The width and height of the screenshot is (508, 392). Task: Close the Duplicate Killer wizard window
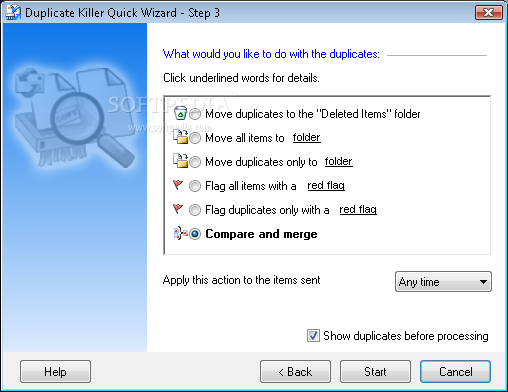(489, 13)
